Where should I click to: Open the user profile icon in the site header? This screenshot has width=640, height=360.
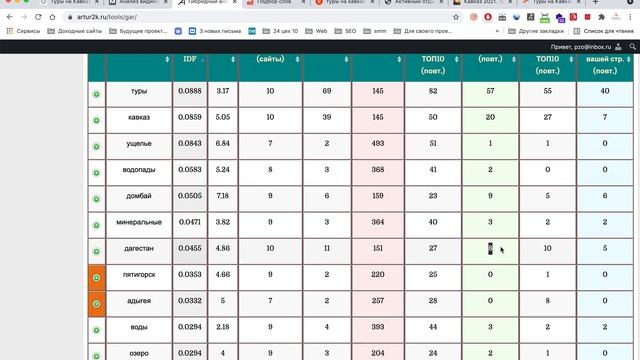[x=618, y=47]
